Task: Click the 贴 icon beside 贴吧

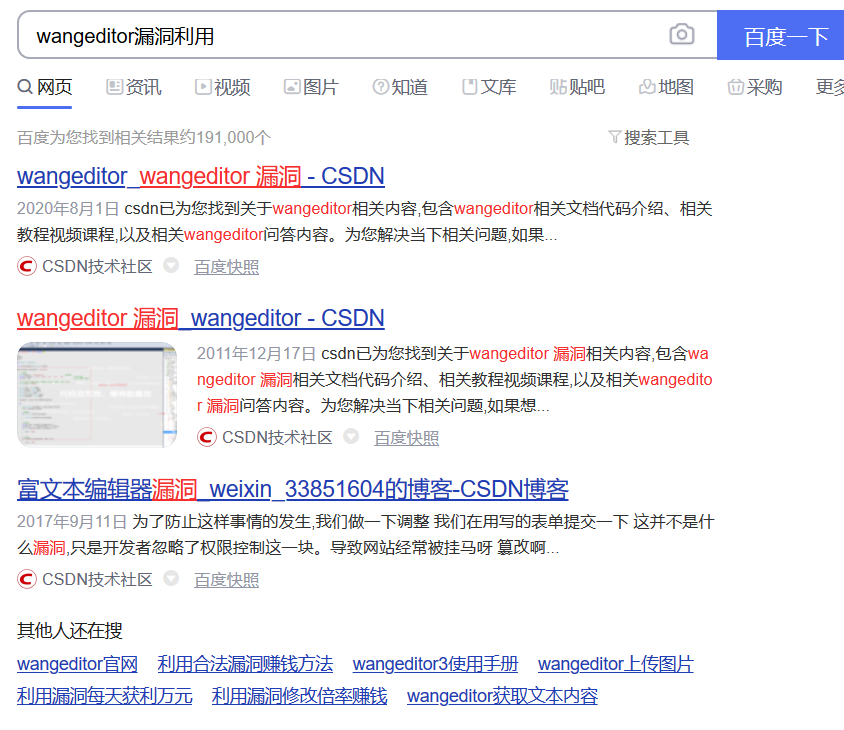Action: click(x=558, y=86)
